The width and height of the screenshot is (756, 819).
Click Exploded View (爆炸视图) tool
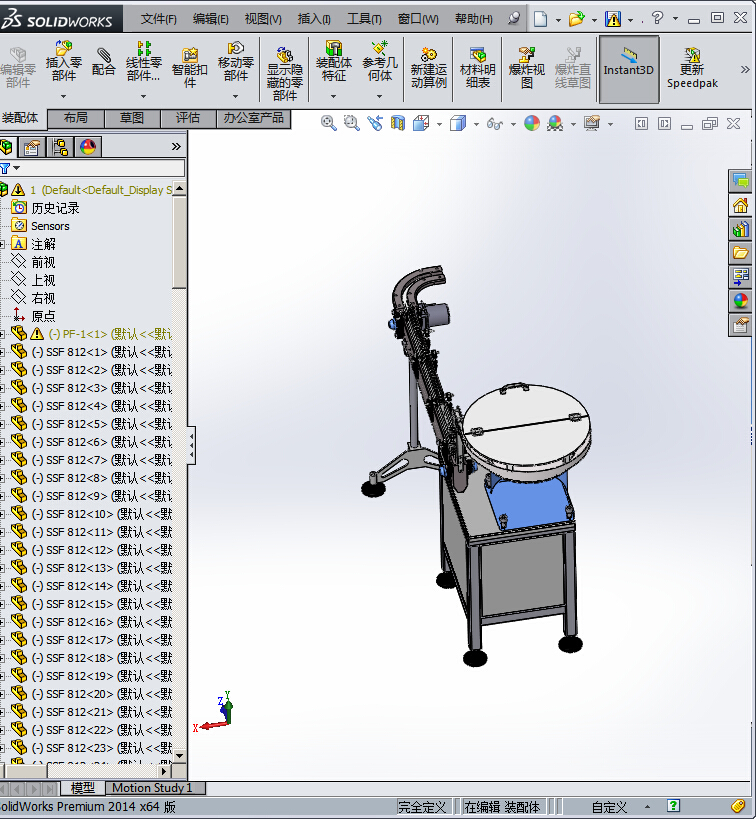pos(527,68)
